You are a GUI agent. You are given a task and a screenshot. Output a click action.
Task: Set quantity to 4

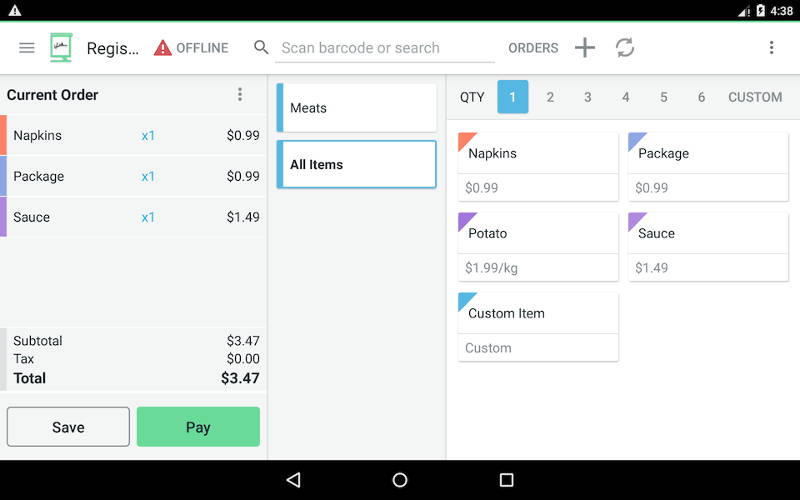coord(626,97)
